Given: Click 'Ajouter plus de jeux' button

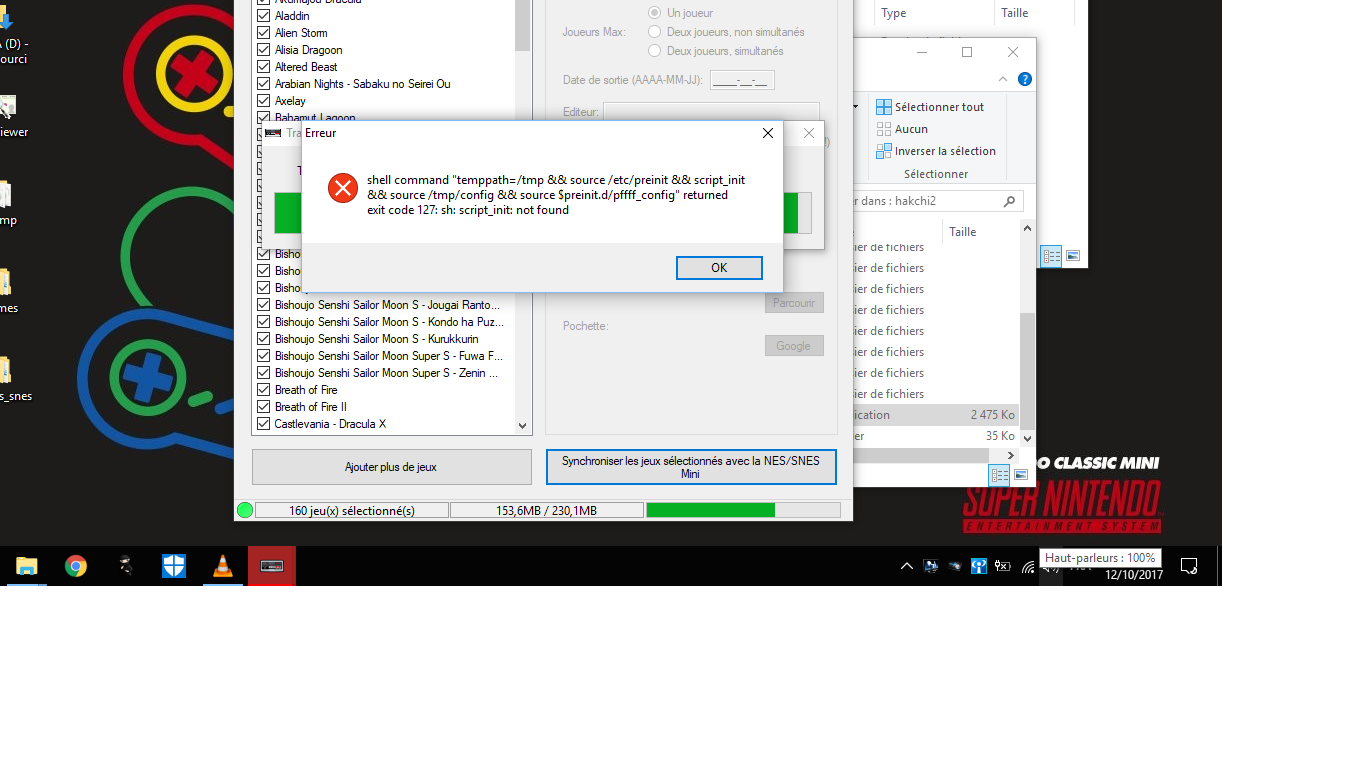Looking at the screenshot, I should 391,467.
